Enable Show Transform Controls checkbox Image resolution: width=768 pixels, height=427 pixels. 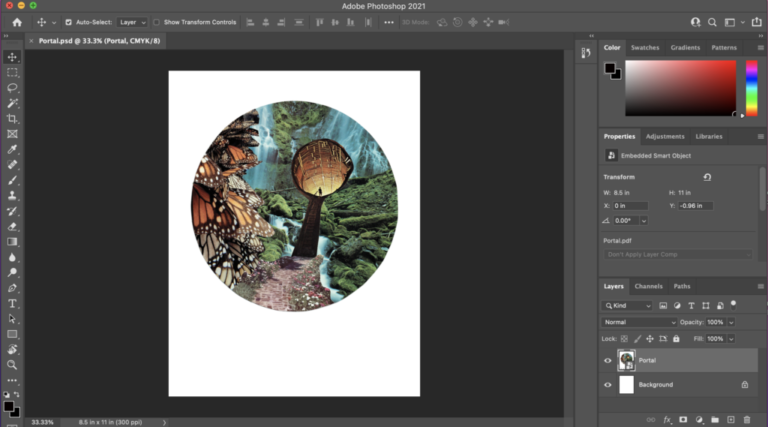click(157, 22)
